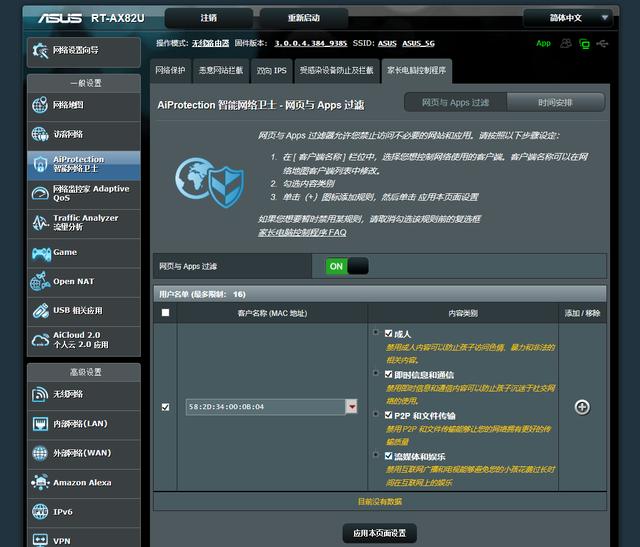The width and height of the screenshot is (640, 547).
Task: Open the client MAC address dropdown arrow
Action: [351, 407]
